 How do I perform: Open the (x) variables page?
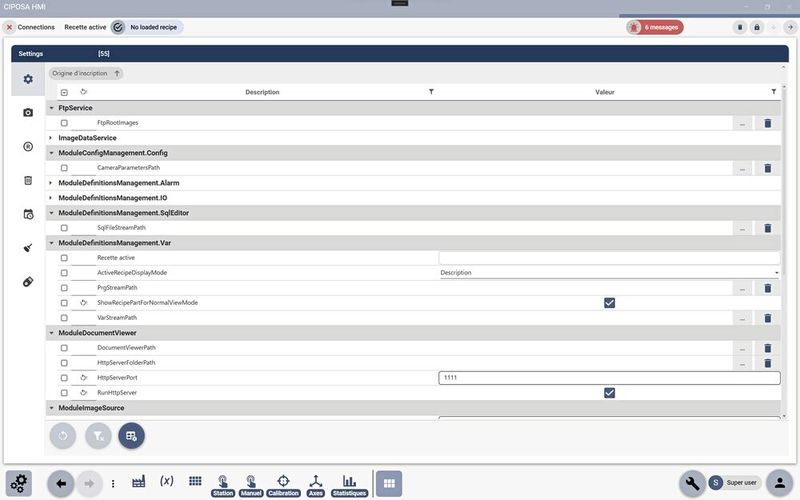[x=167, y=481]
